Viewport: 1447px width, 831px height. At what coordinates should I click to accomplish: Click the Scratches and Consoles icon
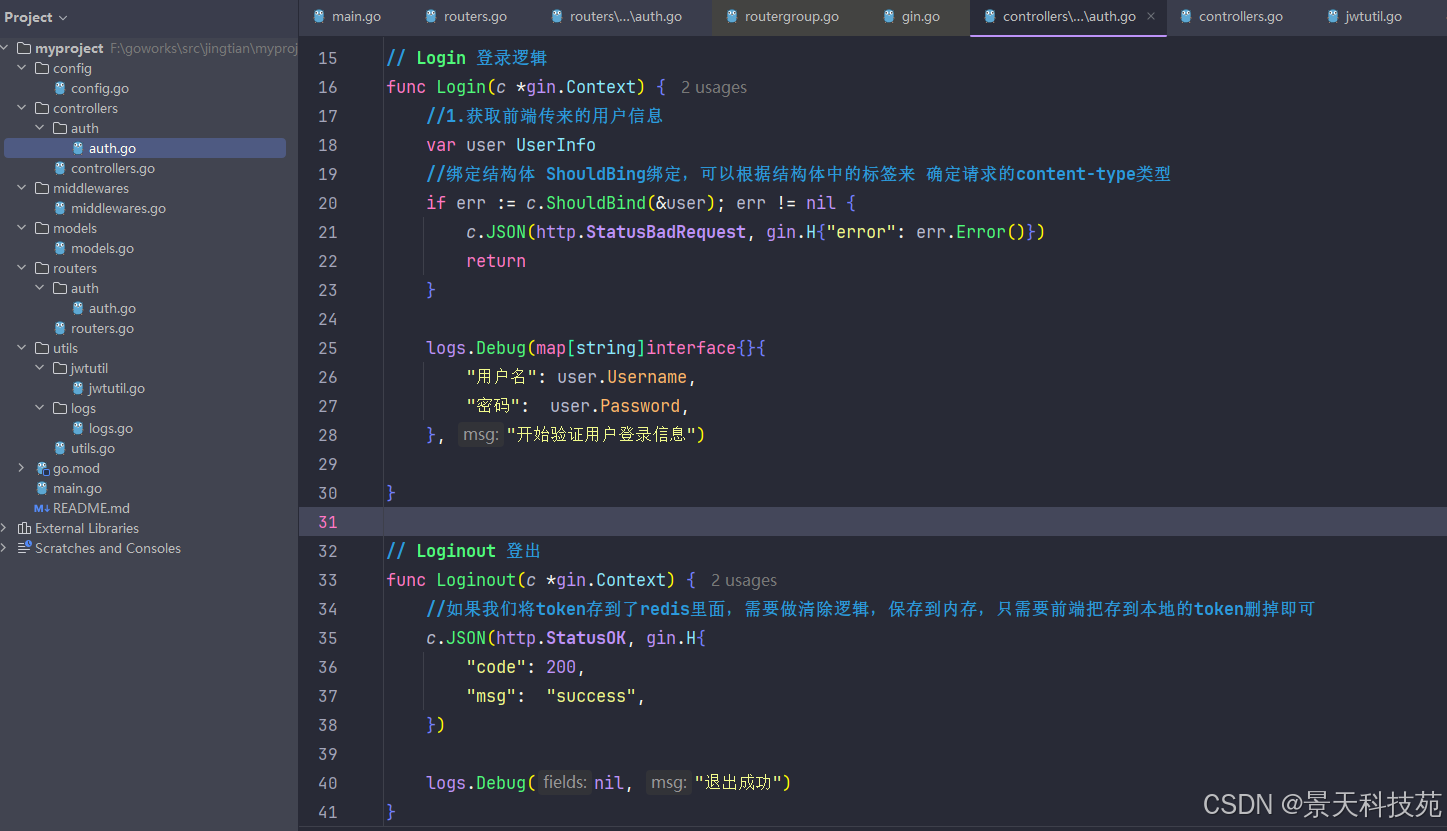pos(24,548)
